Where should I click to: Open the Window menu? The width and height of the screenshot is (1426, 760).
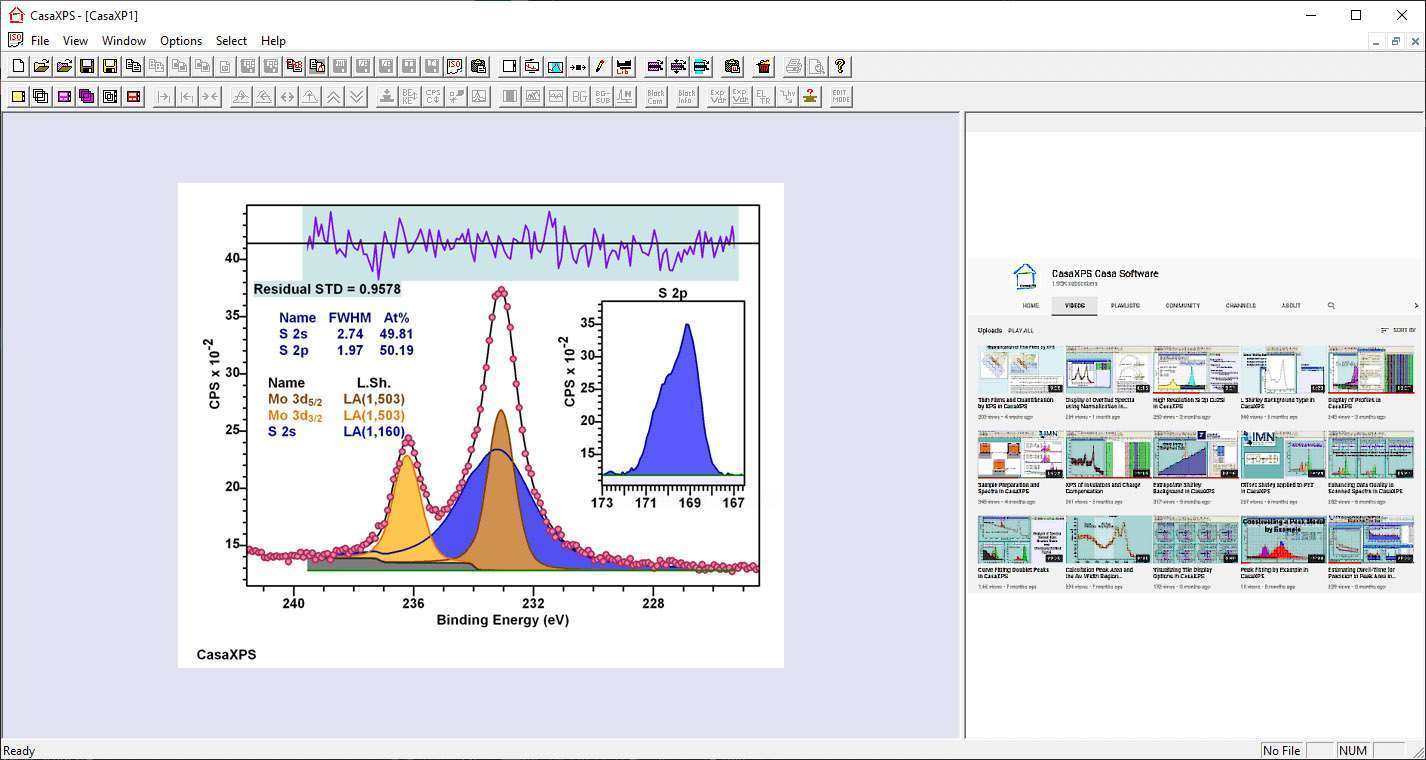click(124, 41)
